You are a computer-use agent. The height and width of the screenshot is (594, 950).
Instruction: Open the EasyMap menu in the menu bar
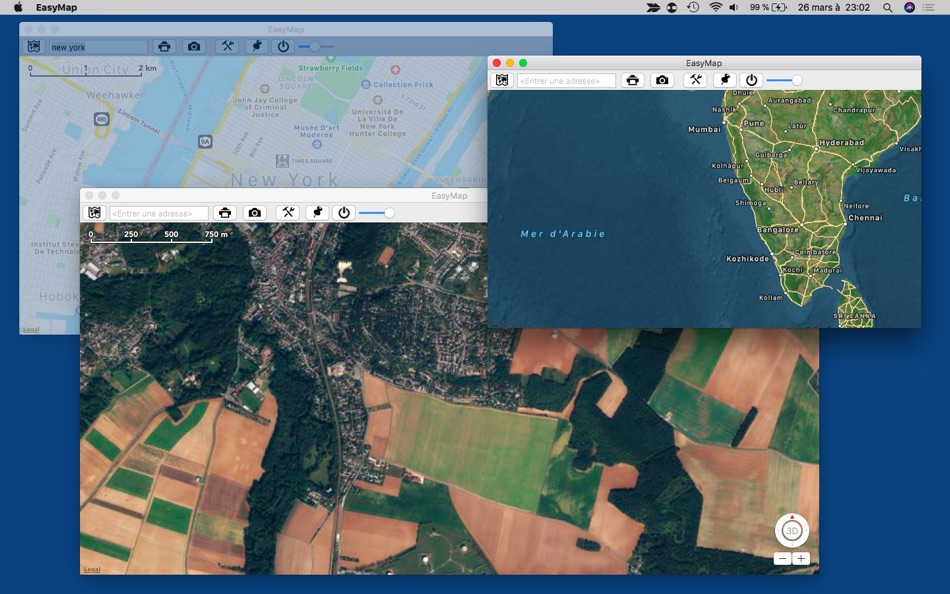[x=56, y=7]
